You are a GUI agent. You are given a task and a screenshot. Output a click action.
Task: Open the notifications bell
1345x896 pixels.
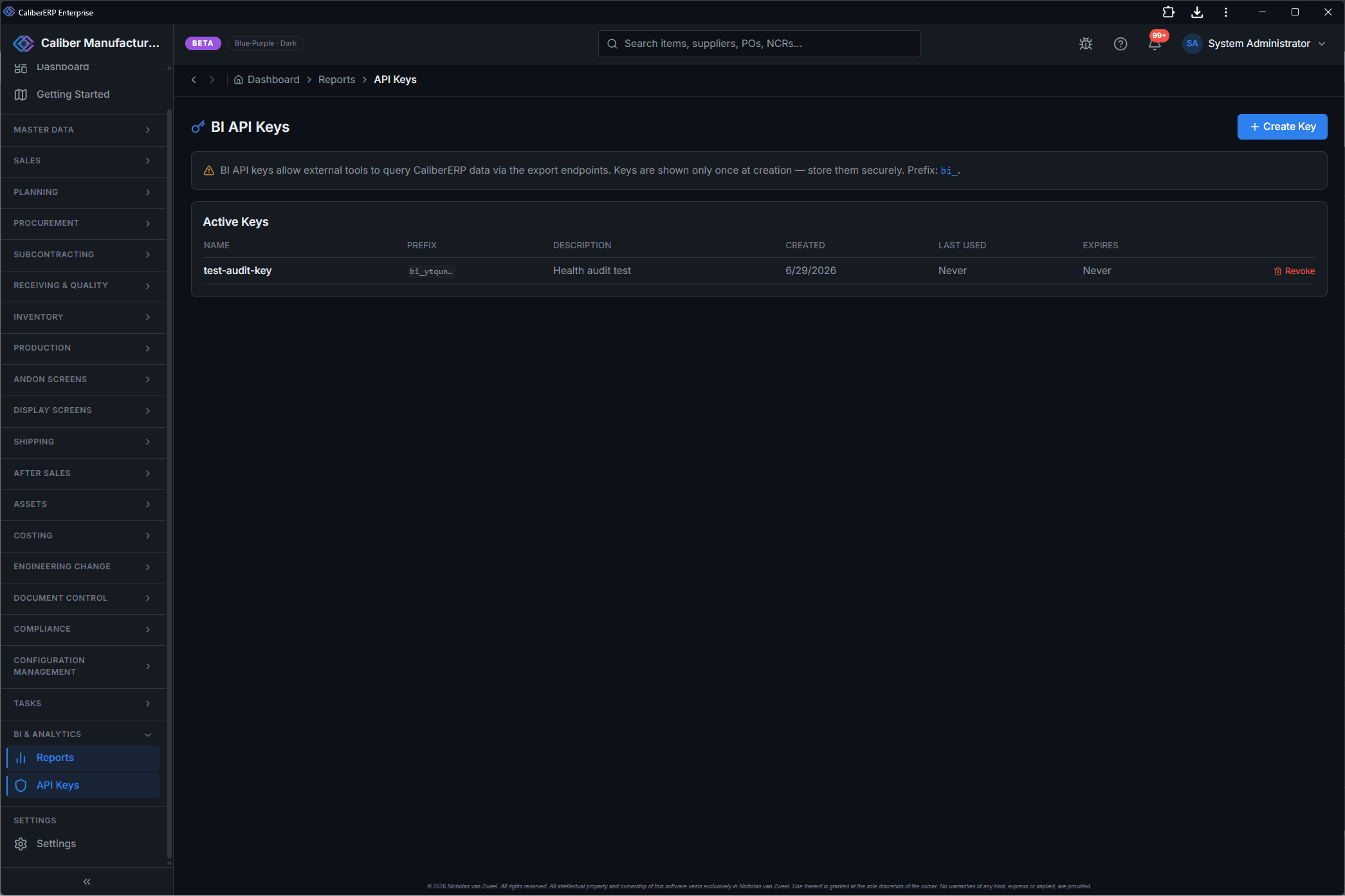(x=1155, y=44)
